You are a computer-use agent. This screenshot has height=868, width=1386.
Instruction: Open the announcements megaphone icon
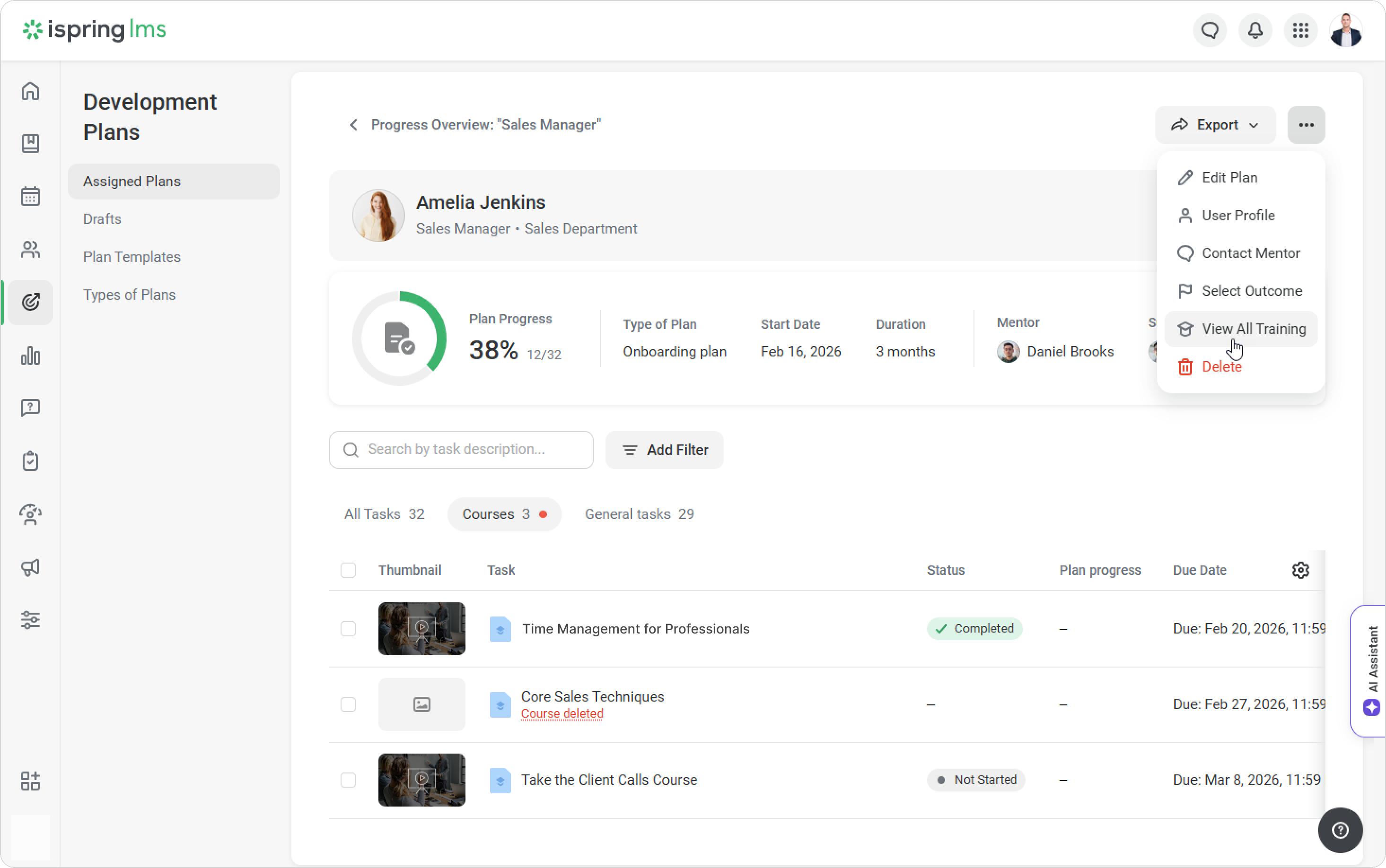point(30,567)
